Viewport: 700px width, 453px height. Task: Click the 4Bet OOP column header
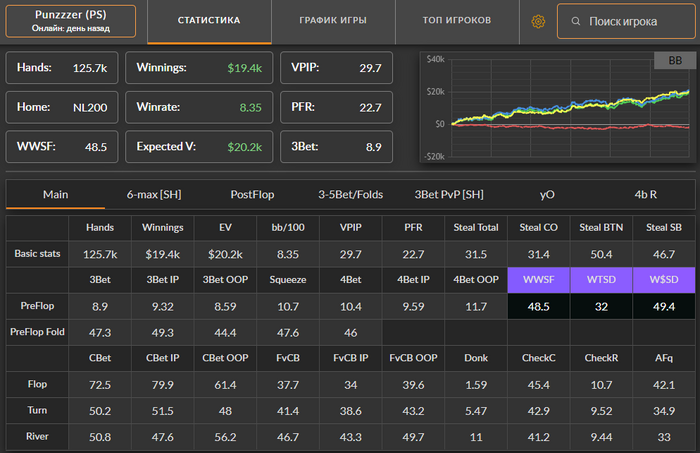[476, 280]
